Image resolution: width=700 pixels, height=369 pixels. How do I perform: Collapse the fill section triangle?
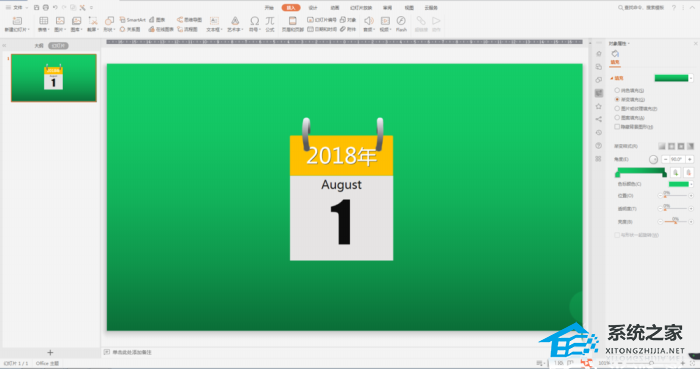point(612,78)
